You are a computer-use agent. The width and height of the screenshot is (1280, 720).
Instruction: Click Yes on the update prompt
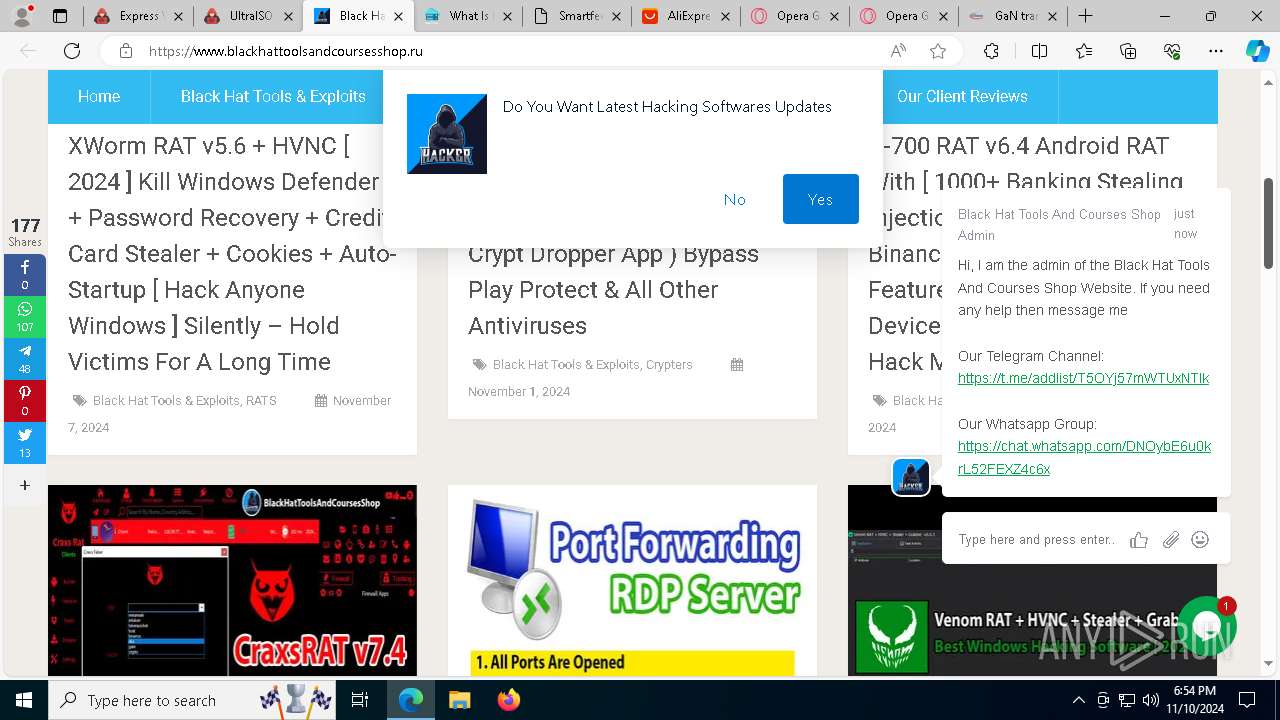pyautogui.click(x=821, y=199)
